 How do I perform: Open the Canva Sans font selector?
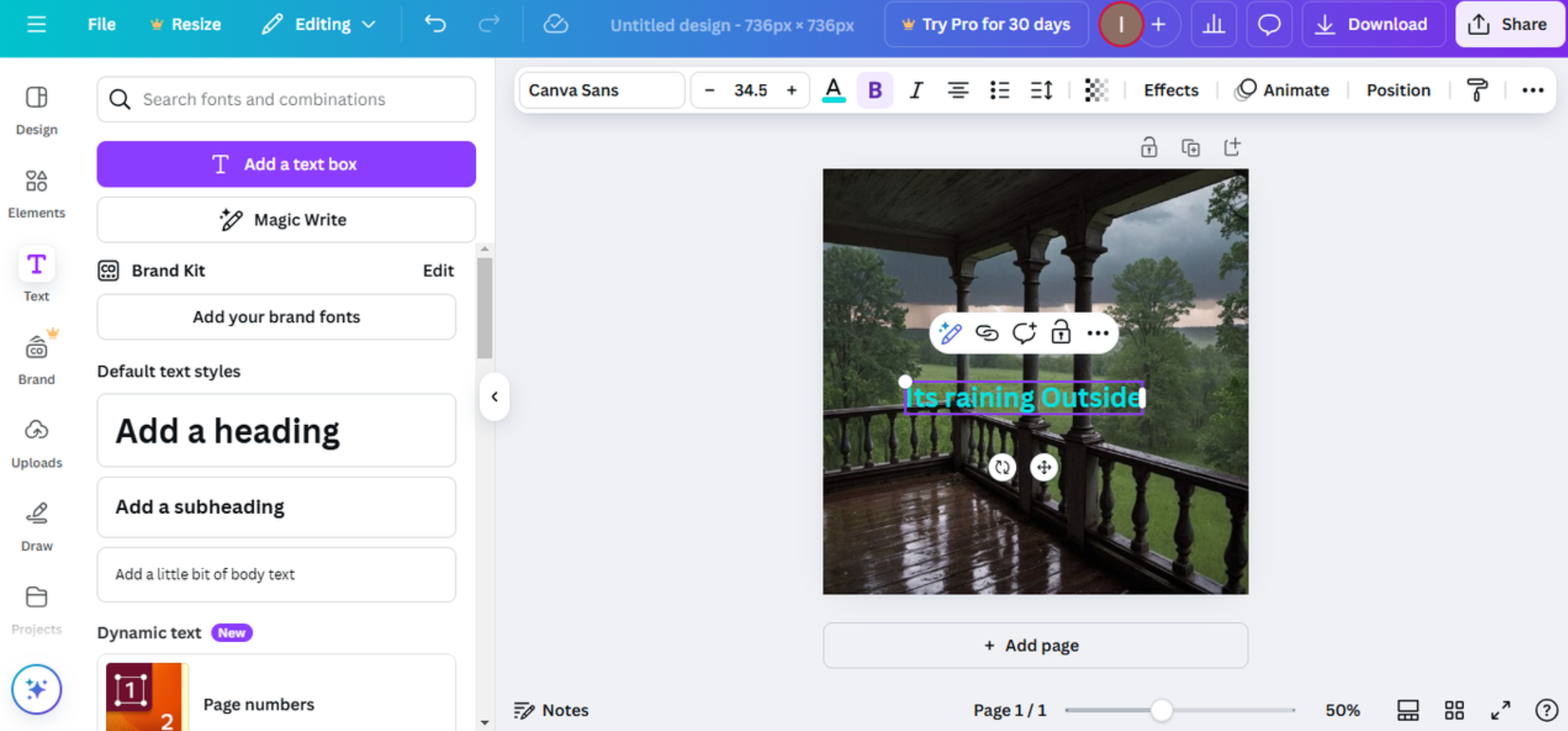click(600, 90)
